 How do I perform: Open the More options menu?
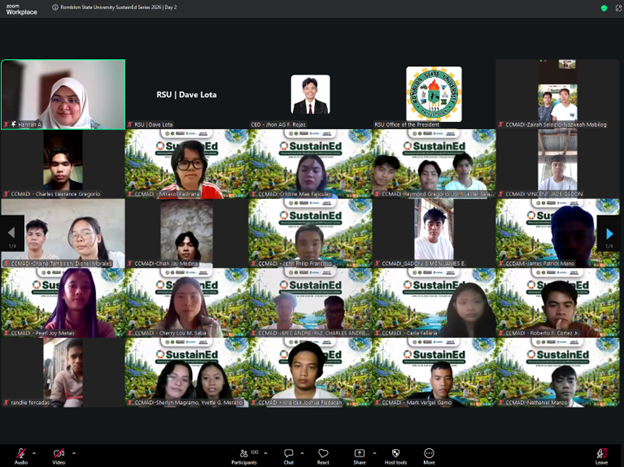(428, 453)
